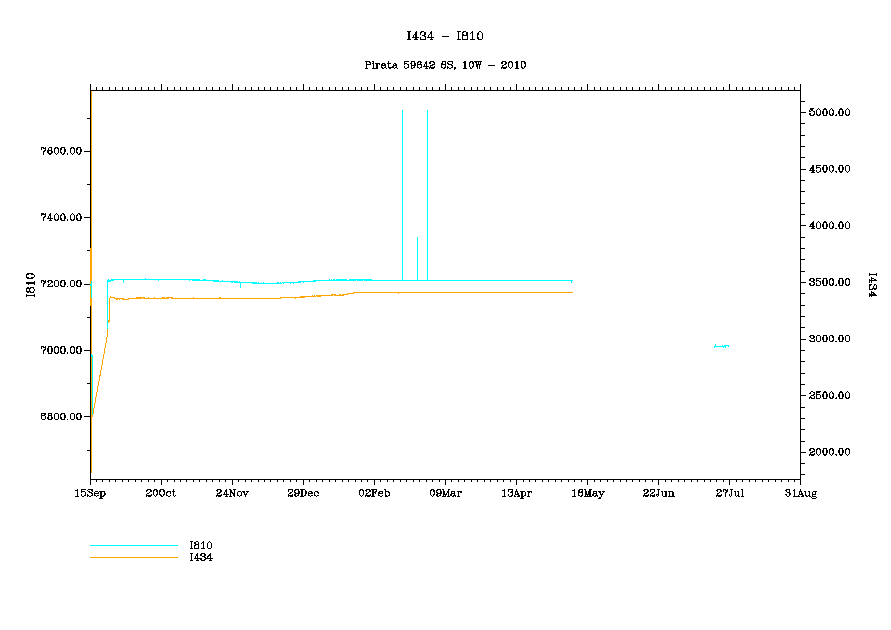Click the isolated cyan segment near 27Jul
Image resolution: width=891 pixels, height=630 pixels.
[x=721, y=346]
